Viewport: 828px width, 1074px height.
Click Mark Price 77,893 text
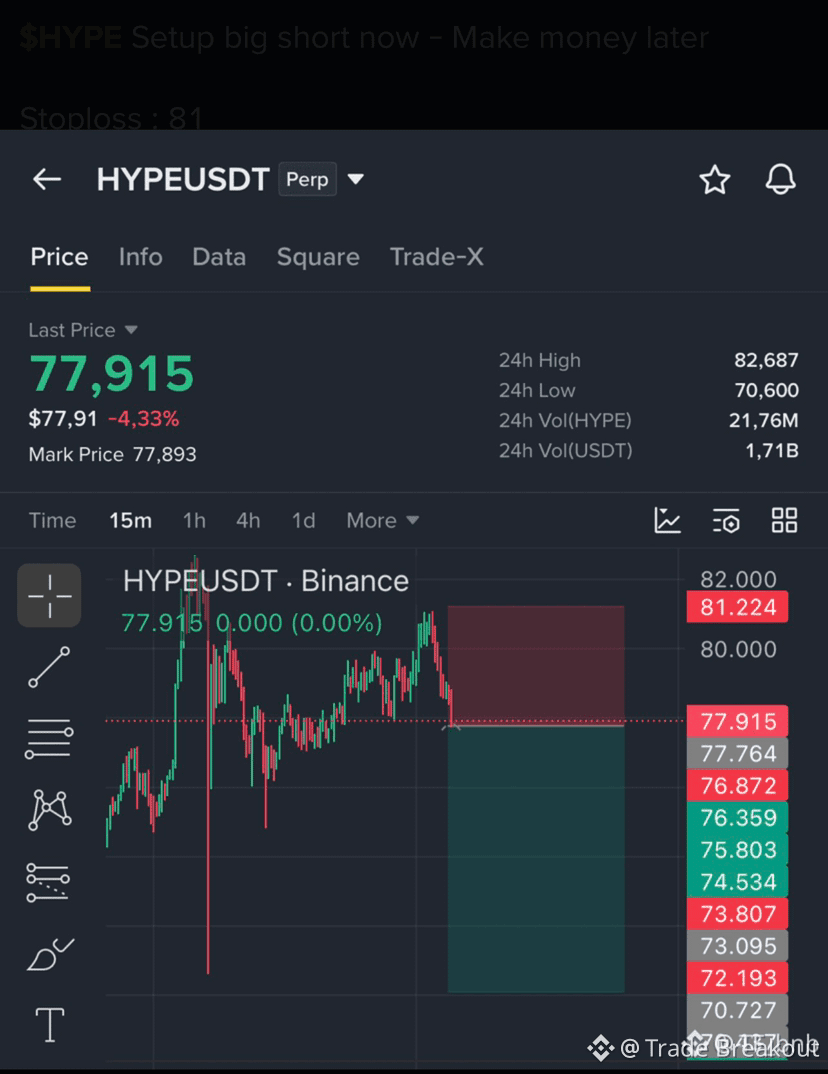112,454
